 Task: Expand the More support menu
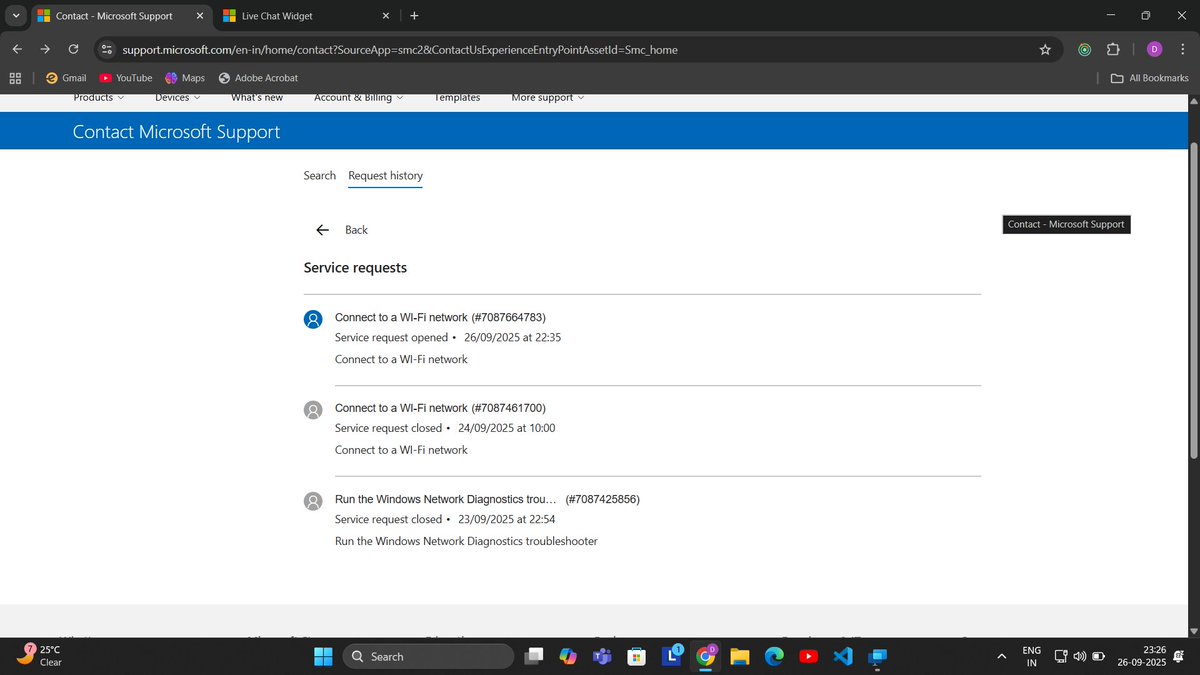click(548, 97)
